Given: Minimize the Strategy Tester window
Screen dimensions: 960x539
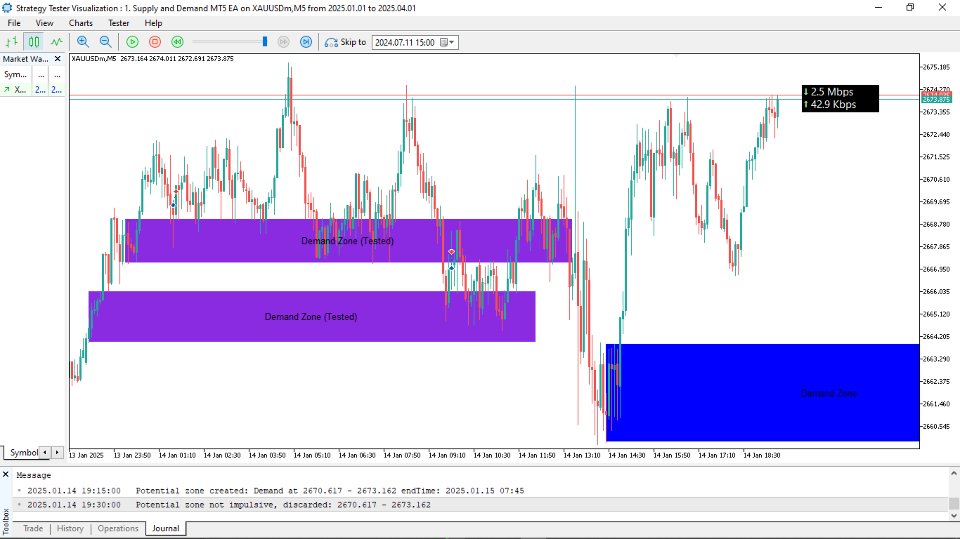Looking at the screenshot, I should click(879, 7).
